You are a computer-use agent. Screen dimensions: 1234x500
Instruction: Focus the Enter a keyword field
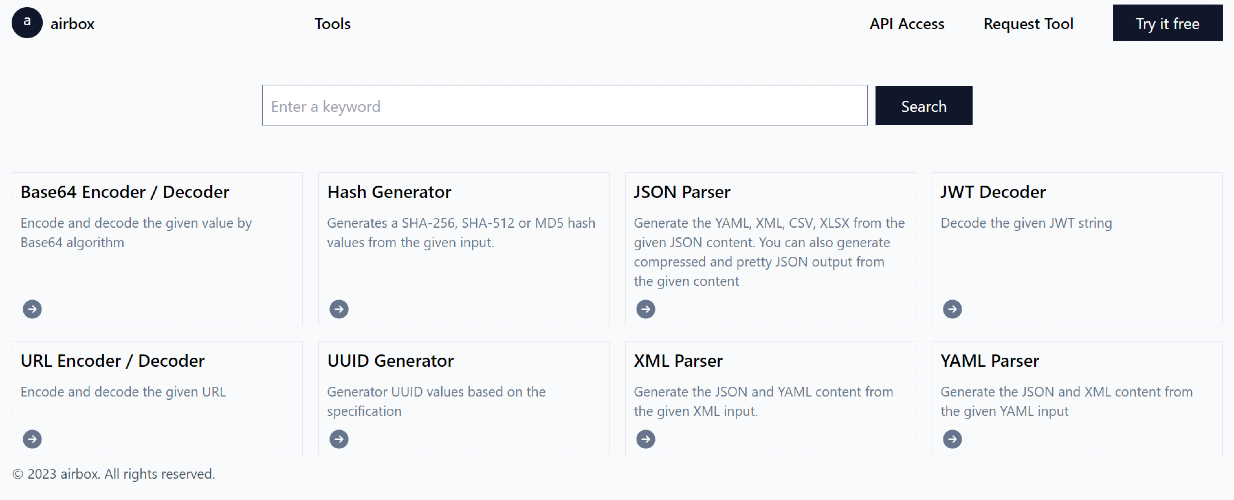pos(564,106)
